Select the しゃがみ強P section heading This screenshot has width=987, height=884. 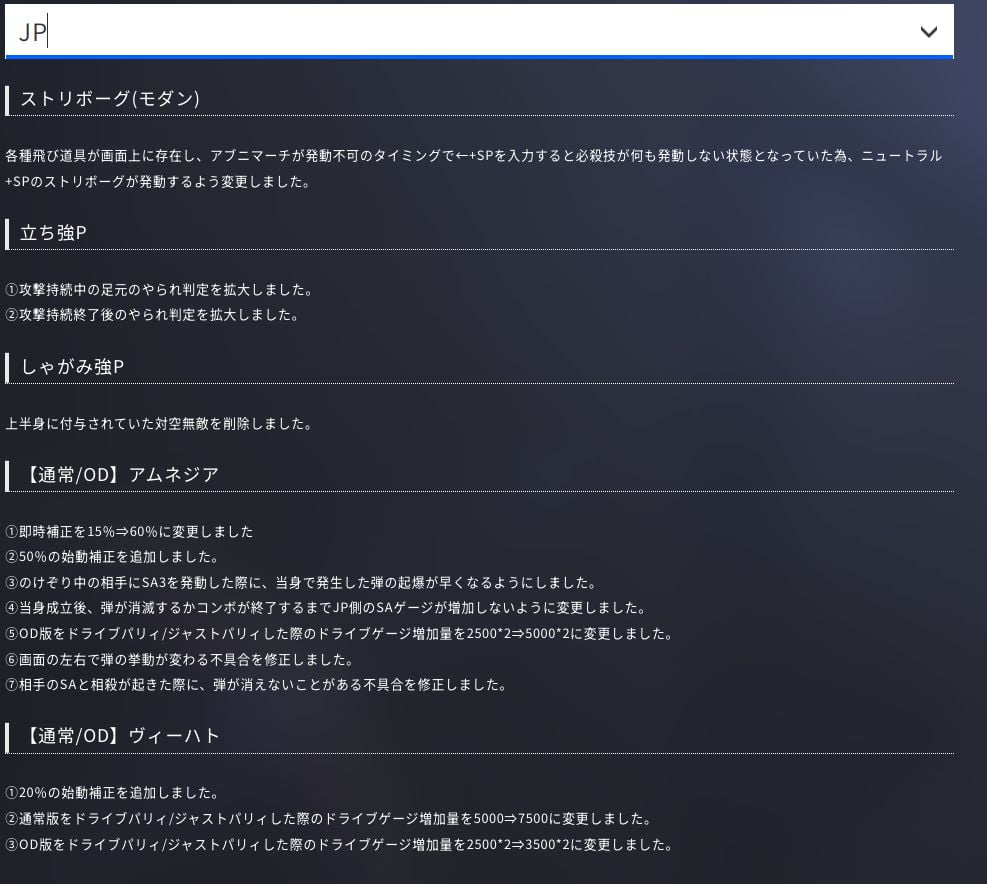[72, 366]
